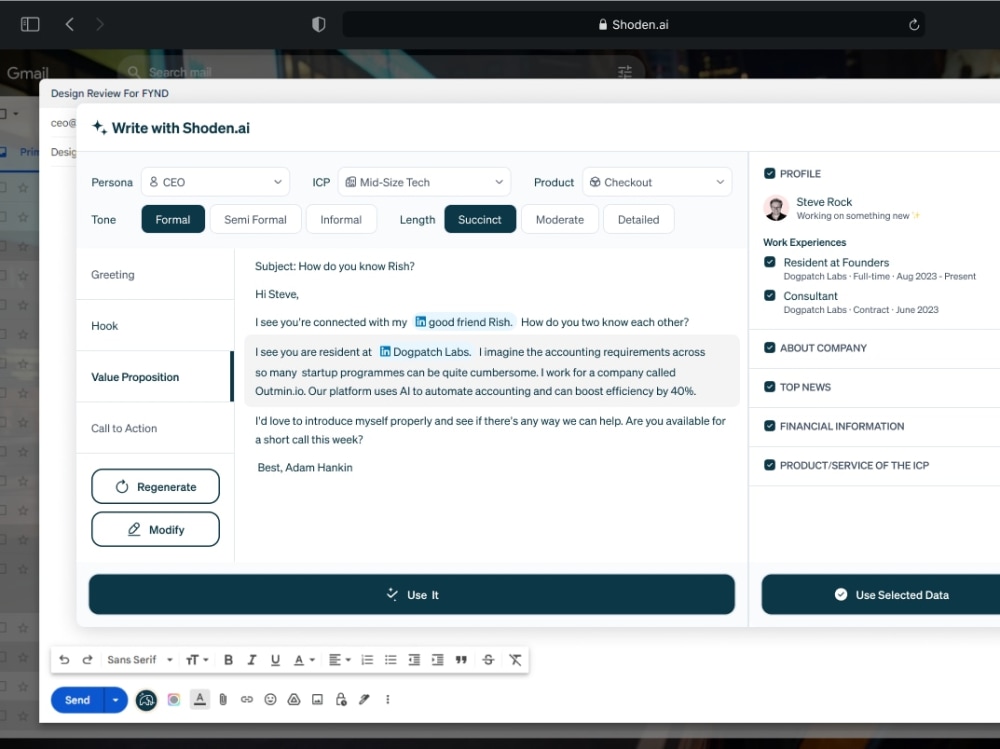Apply strikethrough formatting
Screen dimensions: 1000x749
pos(489,660)
